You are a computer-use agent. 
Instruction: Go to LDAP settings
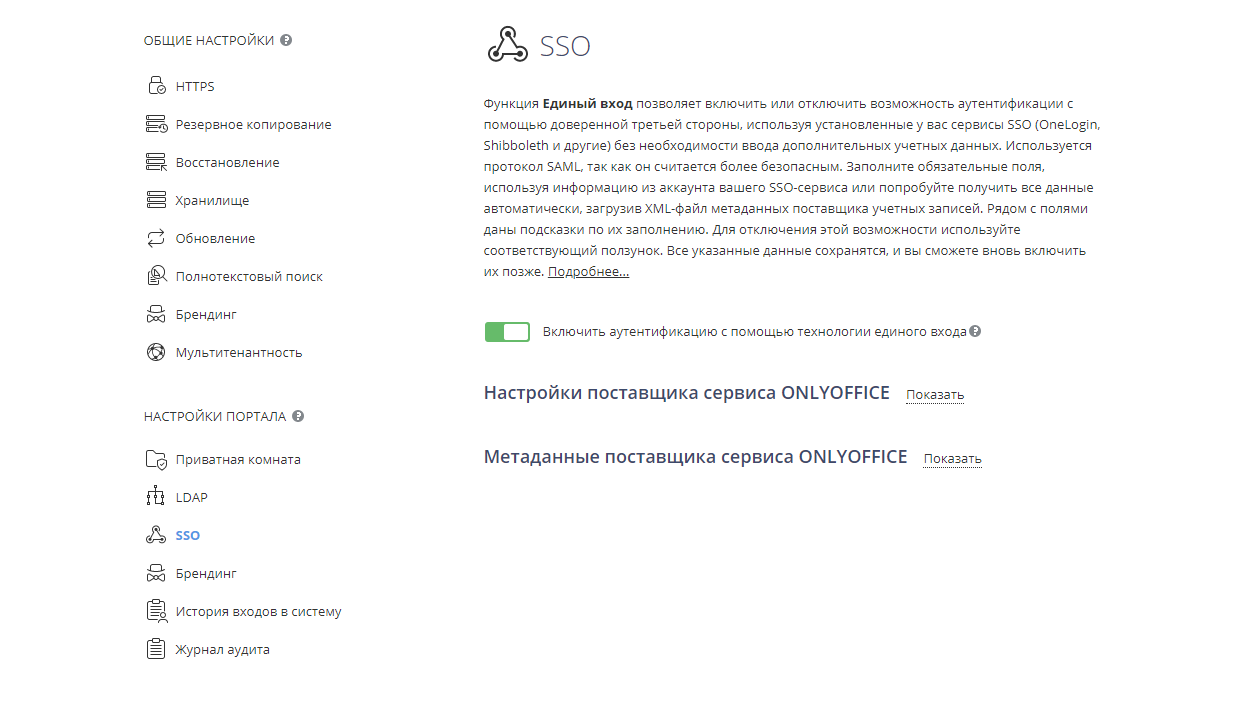click(192, 497)
